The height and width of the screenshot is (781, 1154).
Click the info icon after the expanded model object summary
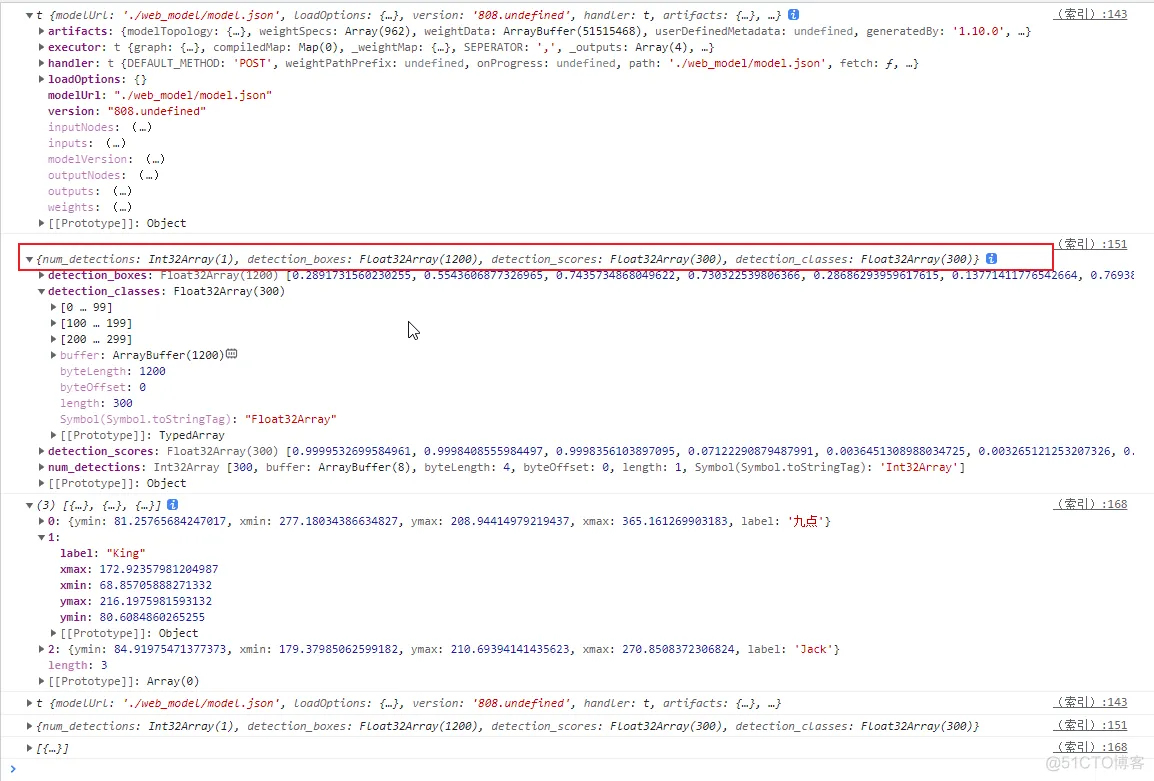(793, 15)
